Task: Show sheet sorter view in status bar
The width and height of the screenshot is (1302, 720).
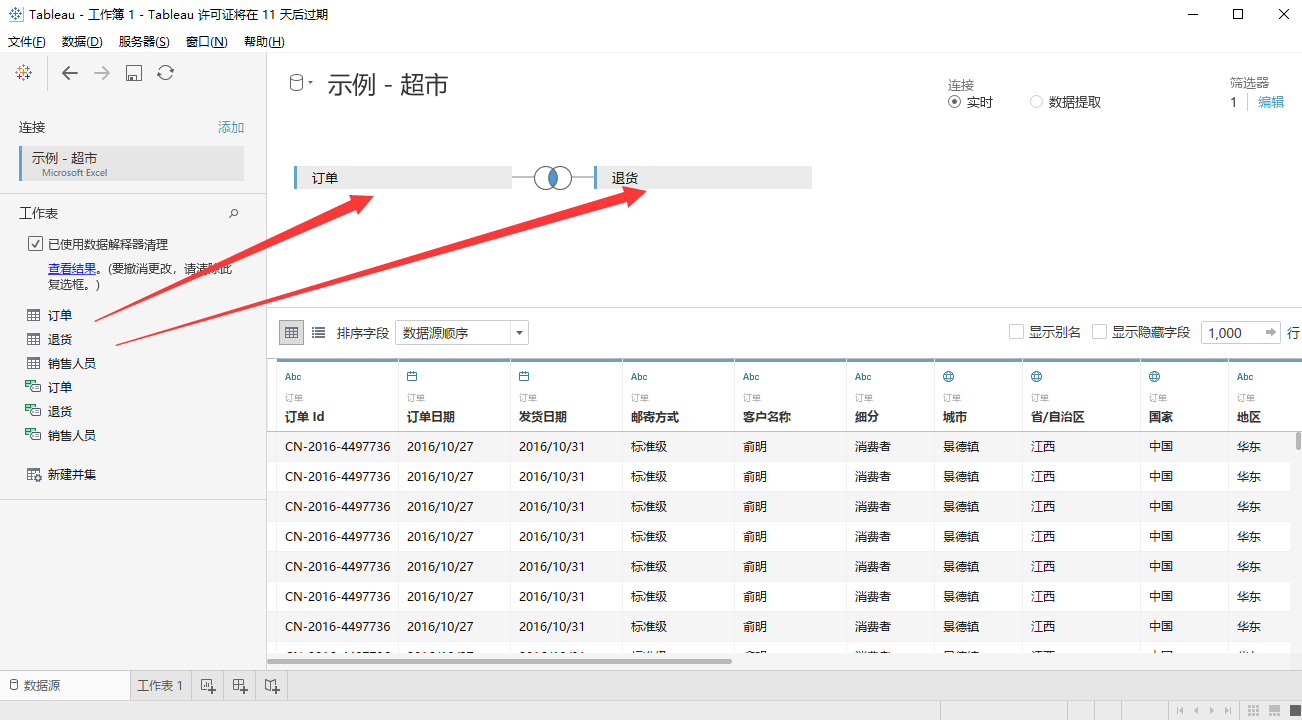Action: (x=1253, y=710)
